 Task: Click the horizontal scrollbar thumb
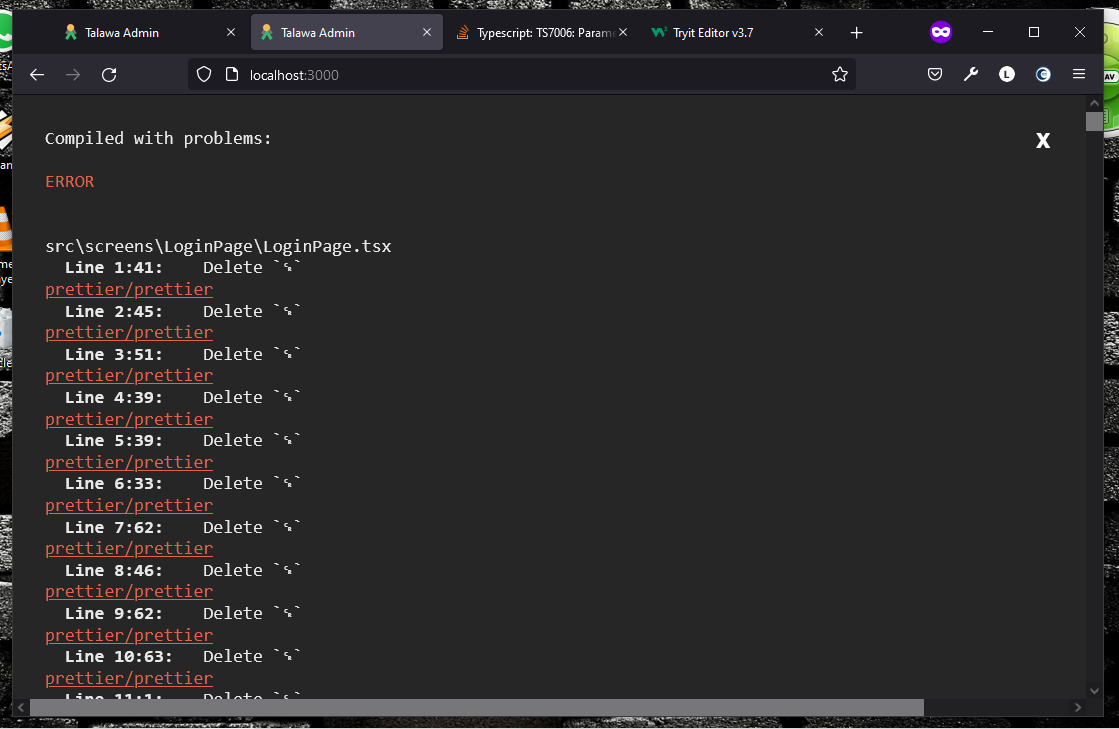(477, 707)
